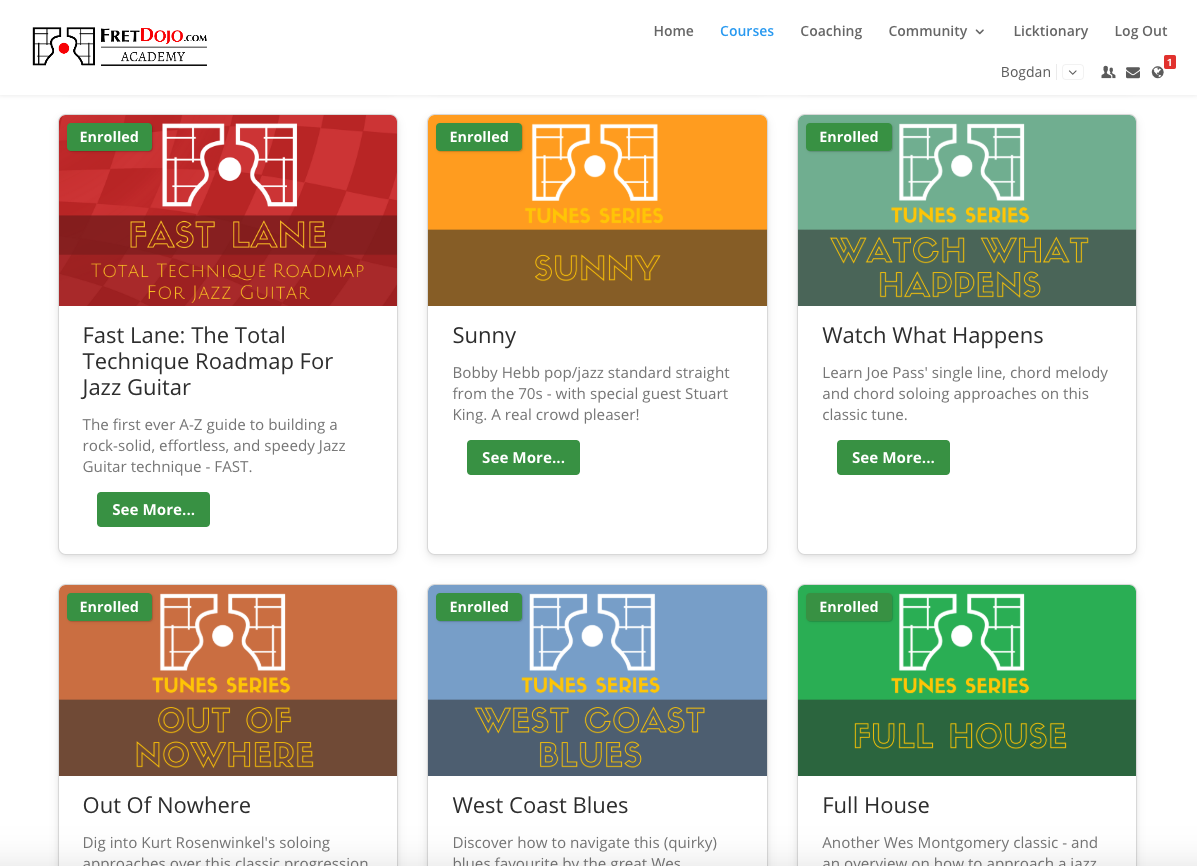
Task: Click the Out Of Nowhere title
Action: pos(166,806)
